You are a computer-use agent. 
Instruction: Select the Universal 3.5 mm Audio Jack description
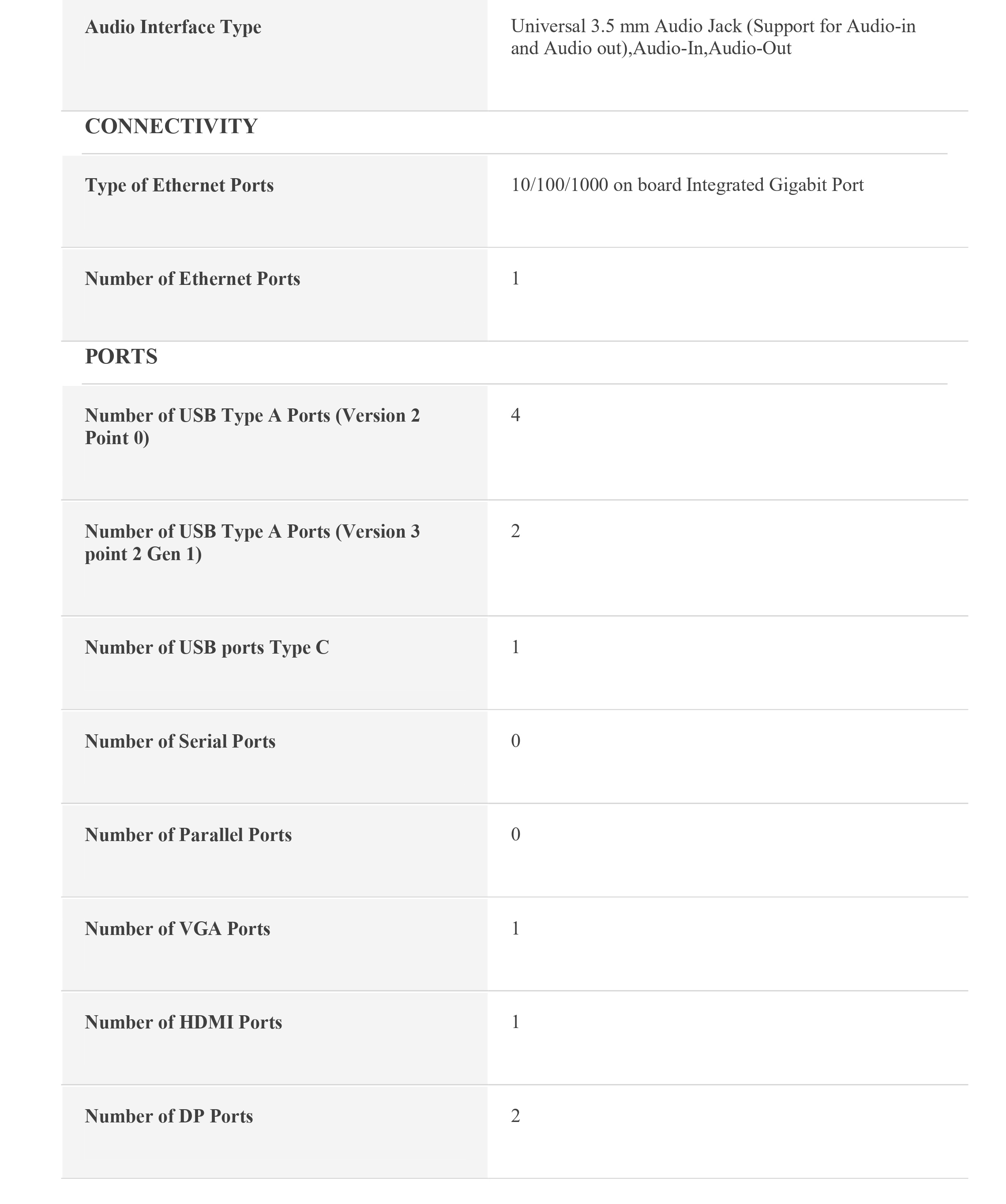click(713, 37)
